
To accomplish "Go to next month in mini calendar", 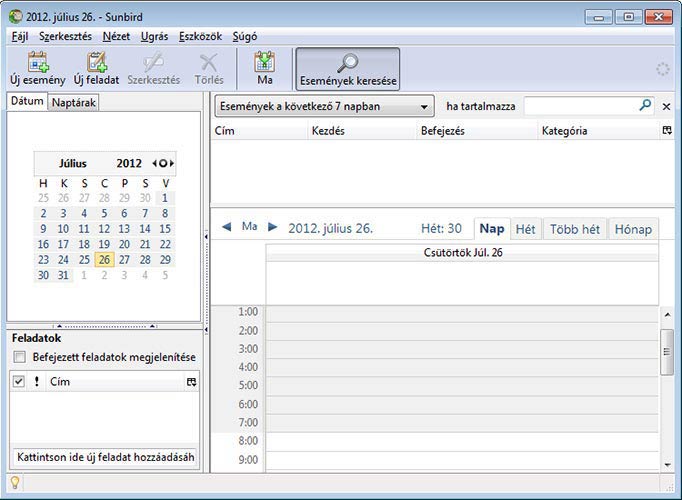I will tap(172, 163).
